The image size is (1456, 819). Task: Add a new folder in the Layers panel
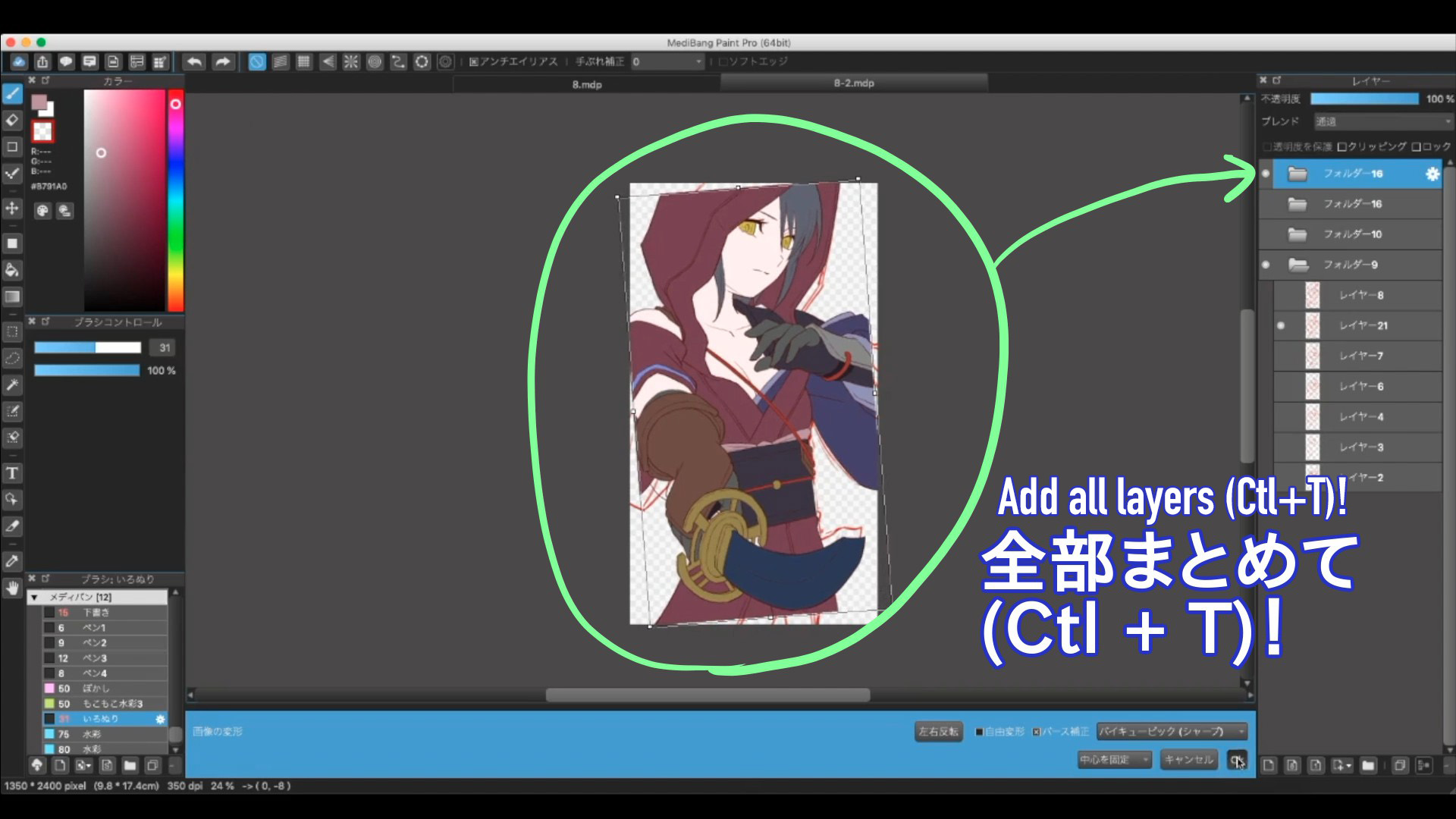[x=1368, y=765]
